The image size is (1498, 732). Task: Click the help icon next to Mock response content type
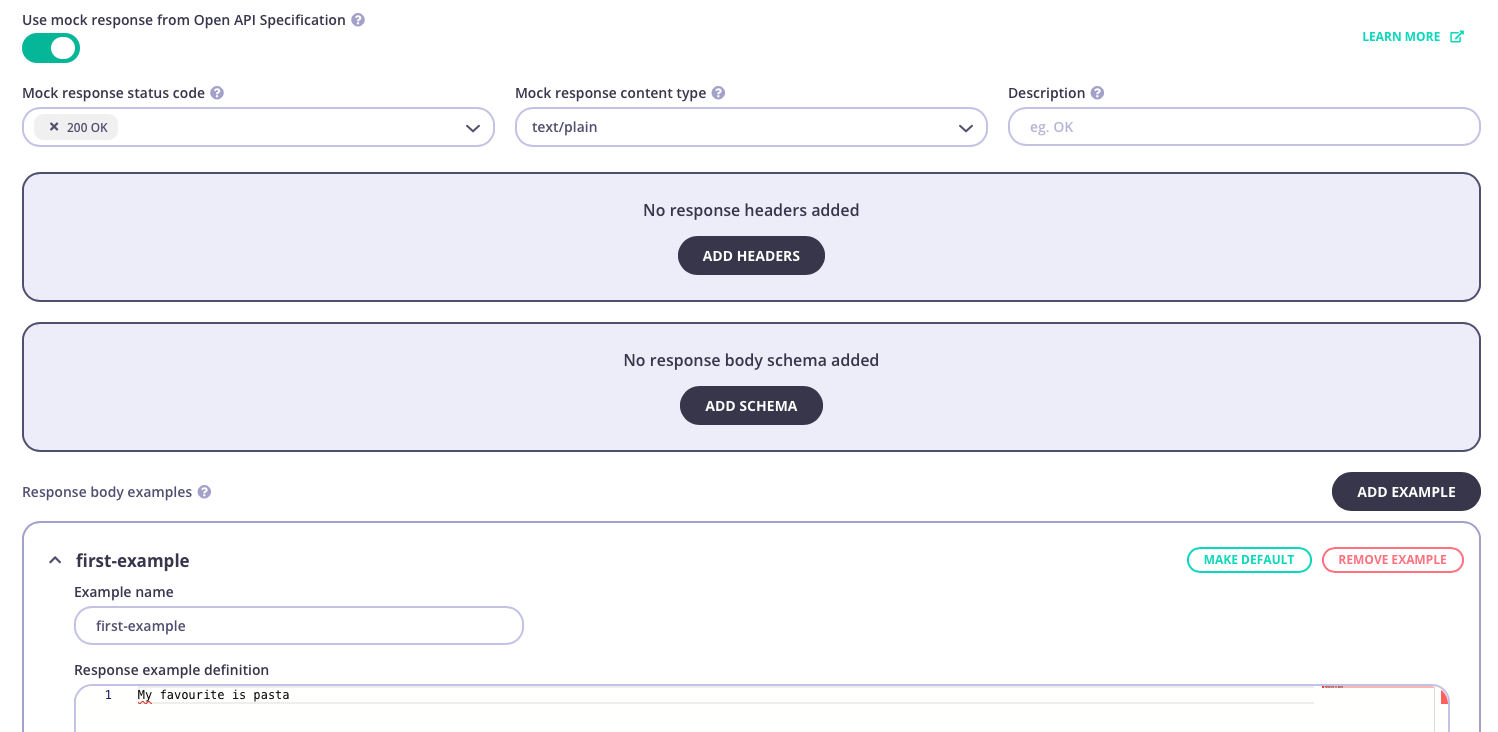718,92
